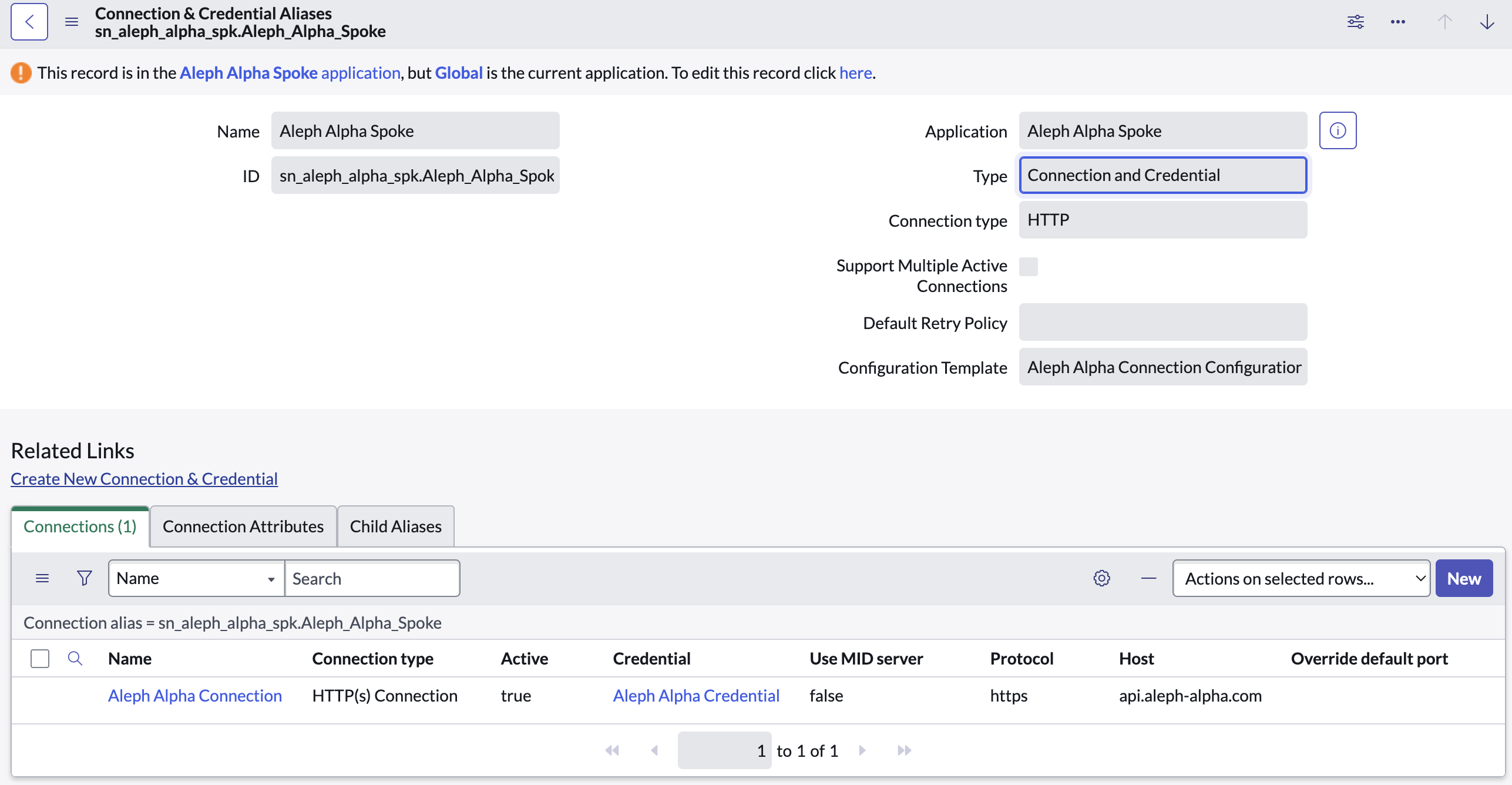Image resolution: width=1512 pixels, height=785 pixels.
Task: Click the Default Retry Policy field
Action: pos(1163,322)
